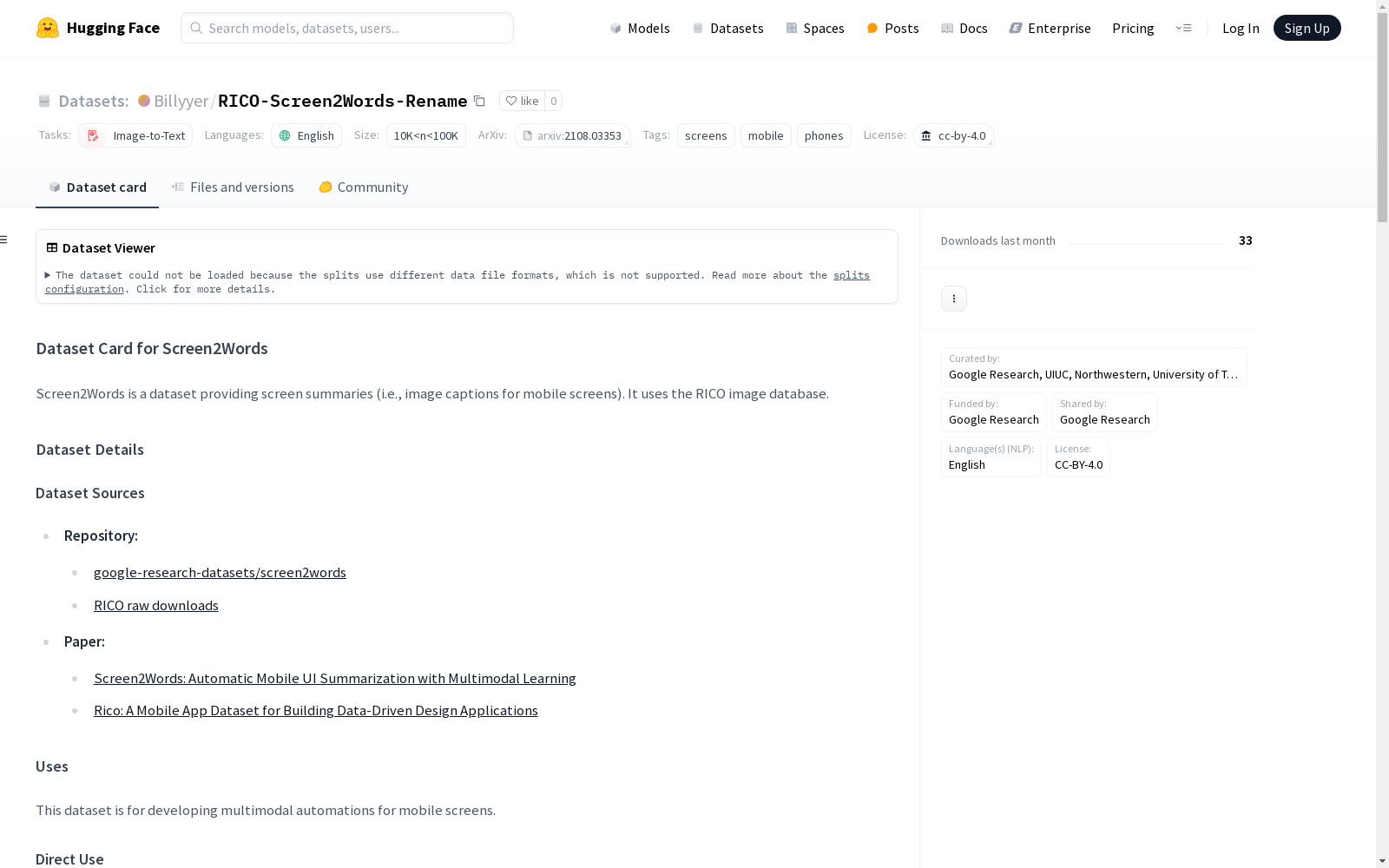Click the English language globe tag
This screenshot has width=1389, height=868.
coord(306,135)
